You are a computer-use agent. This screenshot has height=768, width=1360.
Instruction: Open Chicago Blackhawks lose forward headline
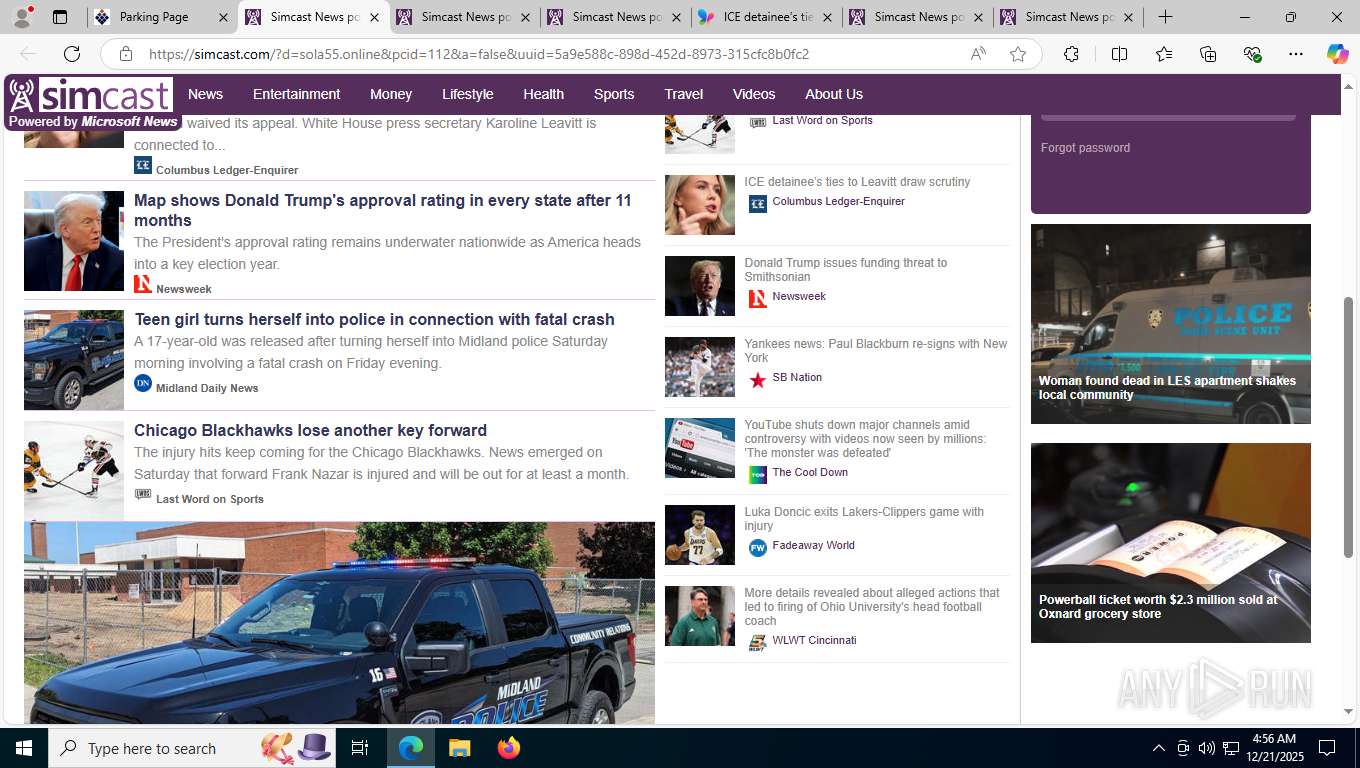click(x=310, y=430)
